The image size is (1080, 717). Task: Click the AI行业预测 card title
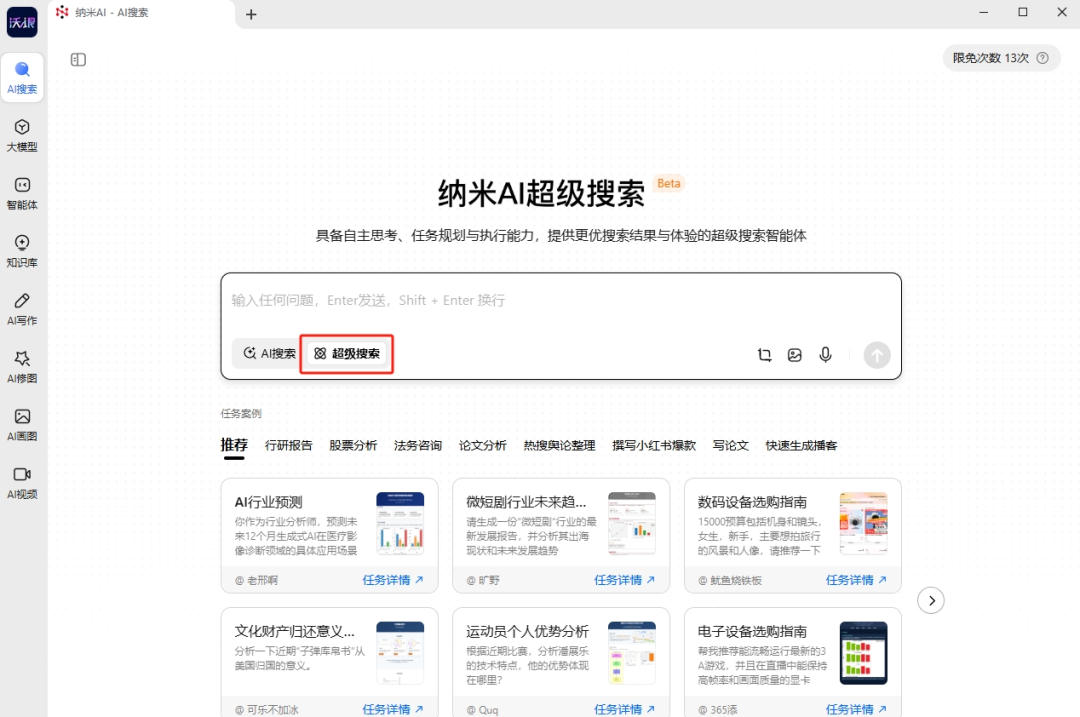[x=269, y=502]
